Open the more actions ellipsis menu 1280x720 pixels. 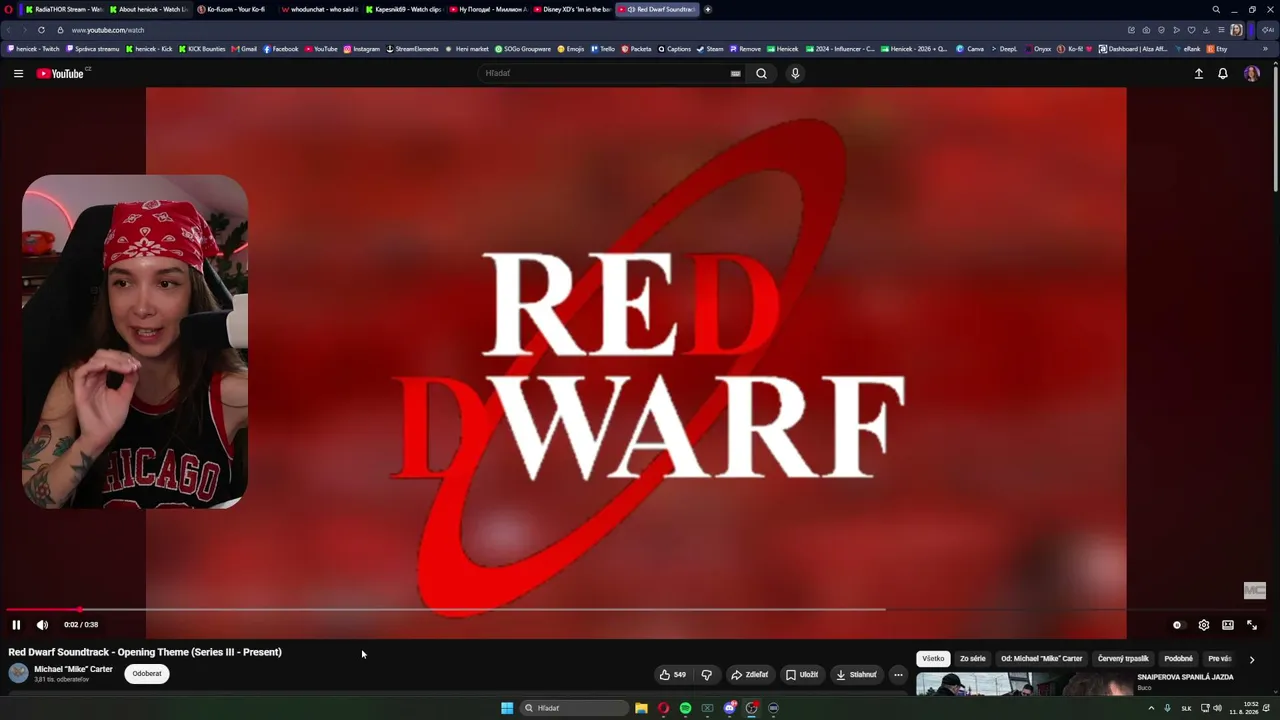coord(898,675)
